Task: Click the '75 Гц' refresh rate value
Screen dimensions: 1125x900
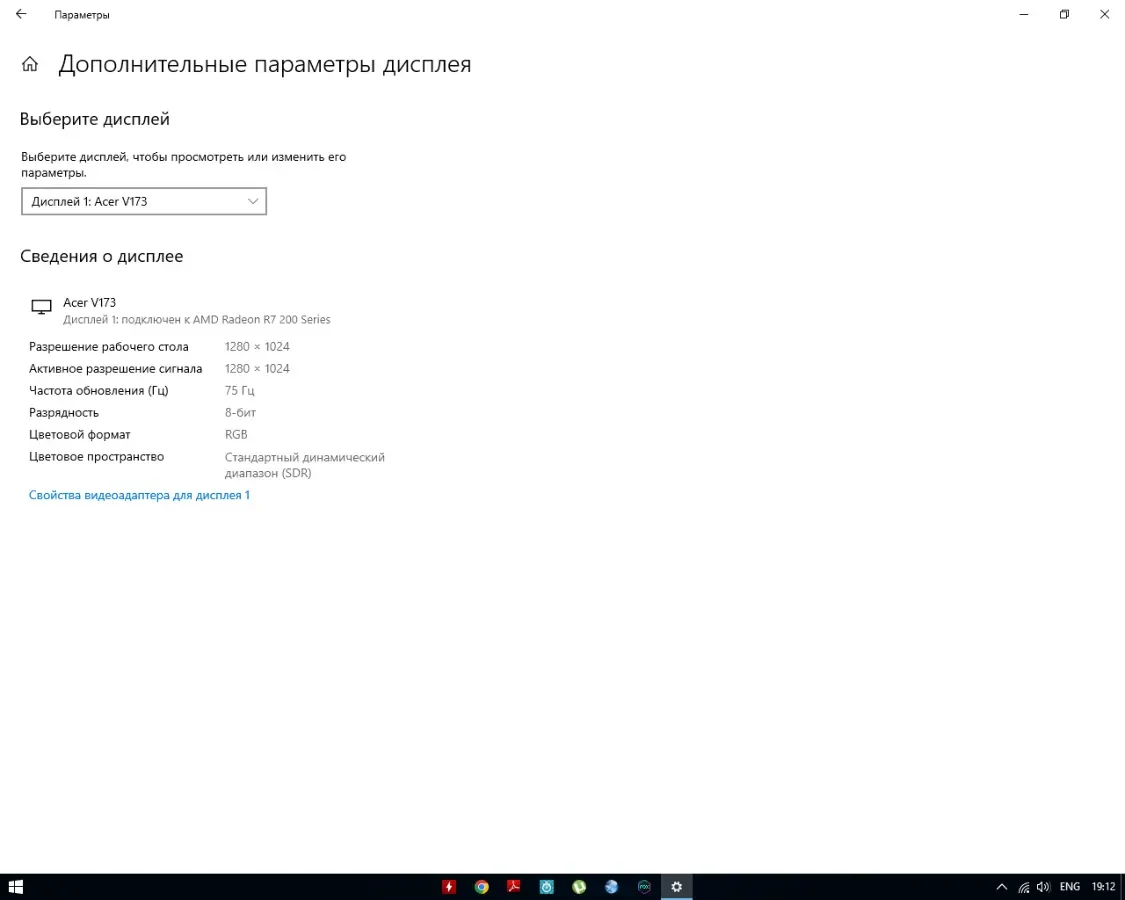Action: (240, 390)
